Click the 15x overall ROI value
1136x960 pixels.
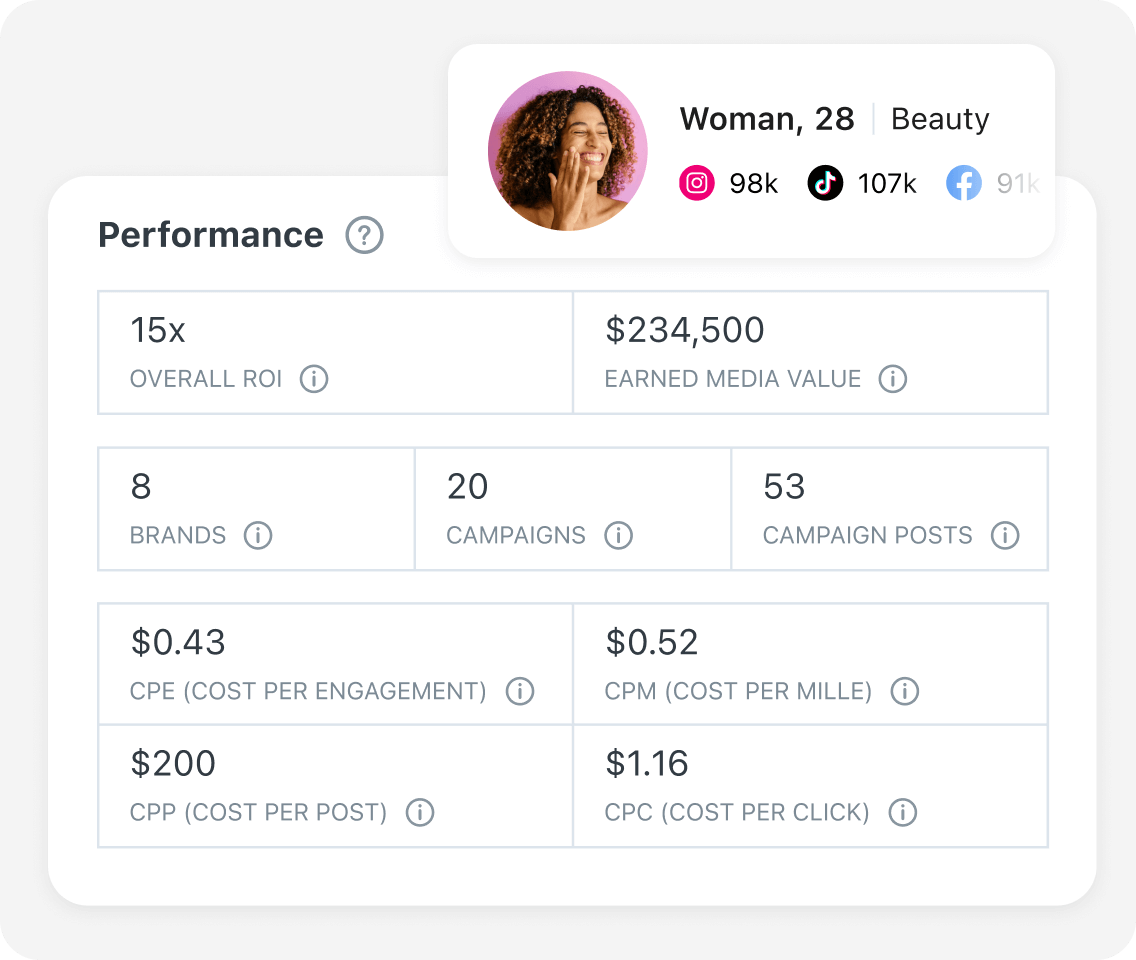[158, 330]
